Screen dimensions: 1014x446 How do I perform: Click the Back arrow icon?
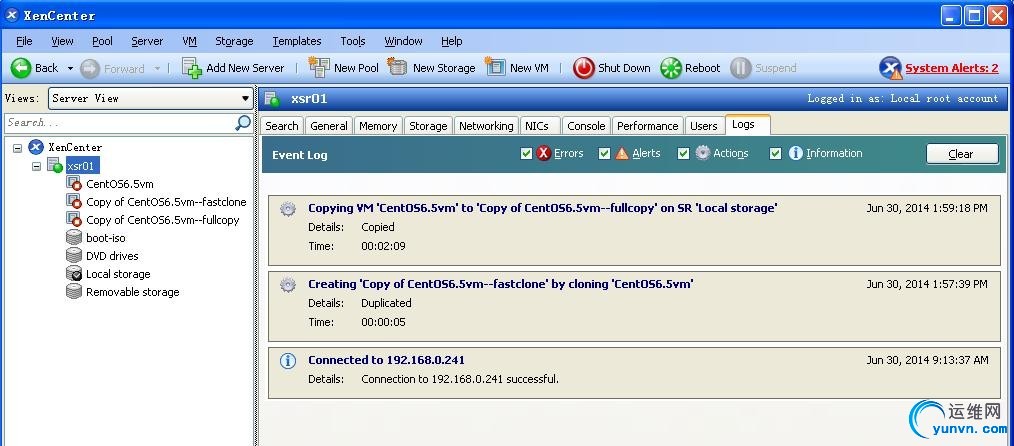tap(21, 68)
